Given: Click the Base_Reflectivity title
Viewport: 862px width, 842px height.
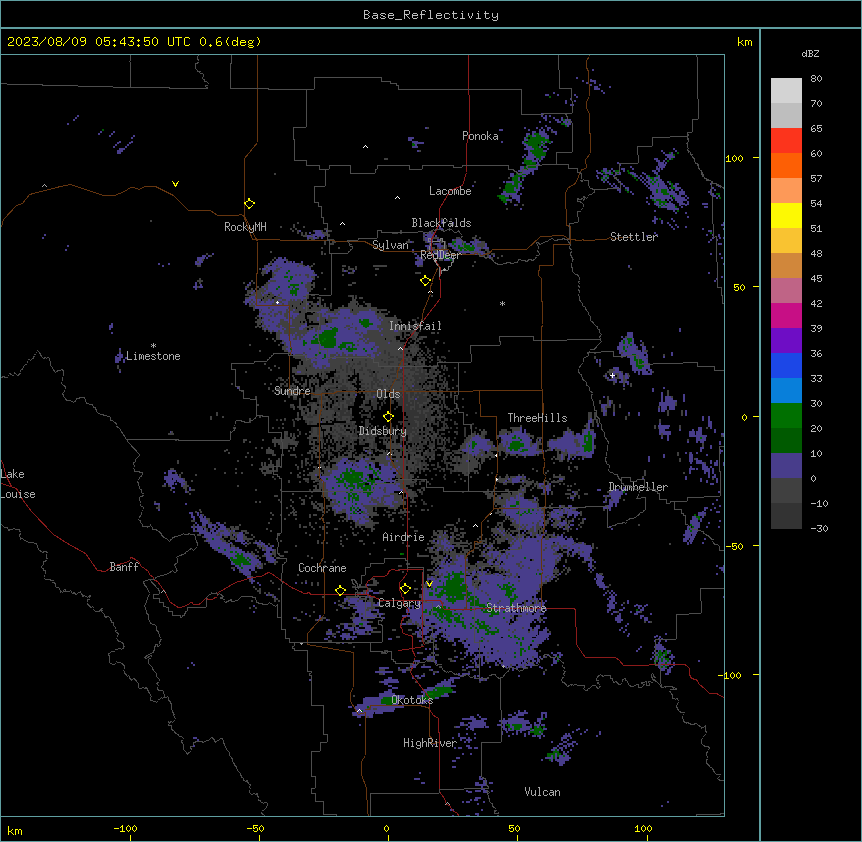Looking at the screenshot, I should (x=431, y=15).
